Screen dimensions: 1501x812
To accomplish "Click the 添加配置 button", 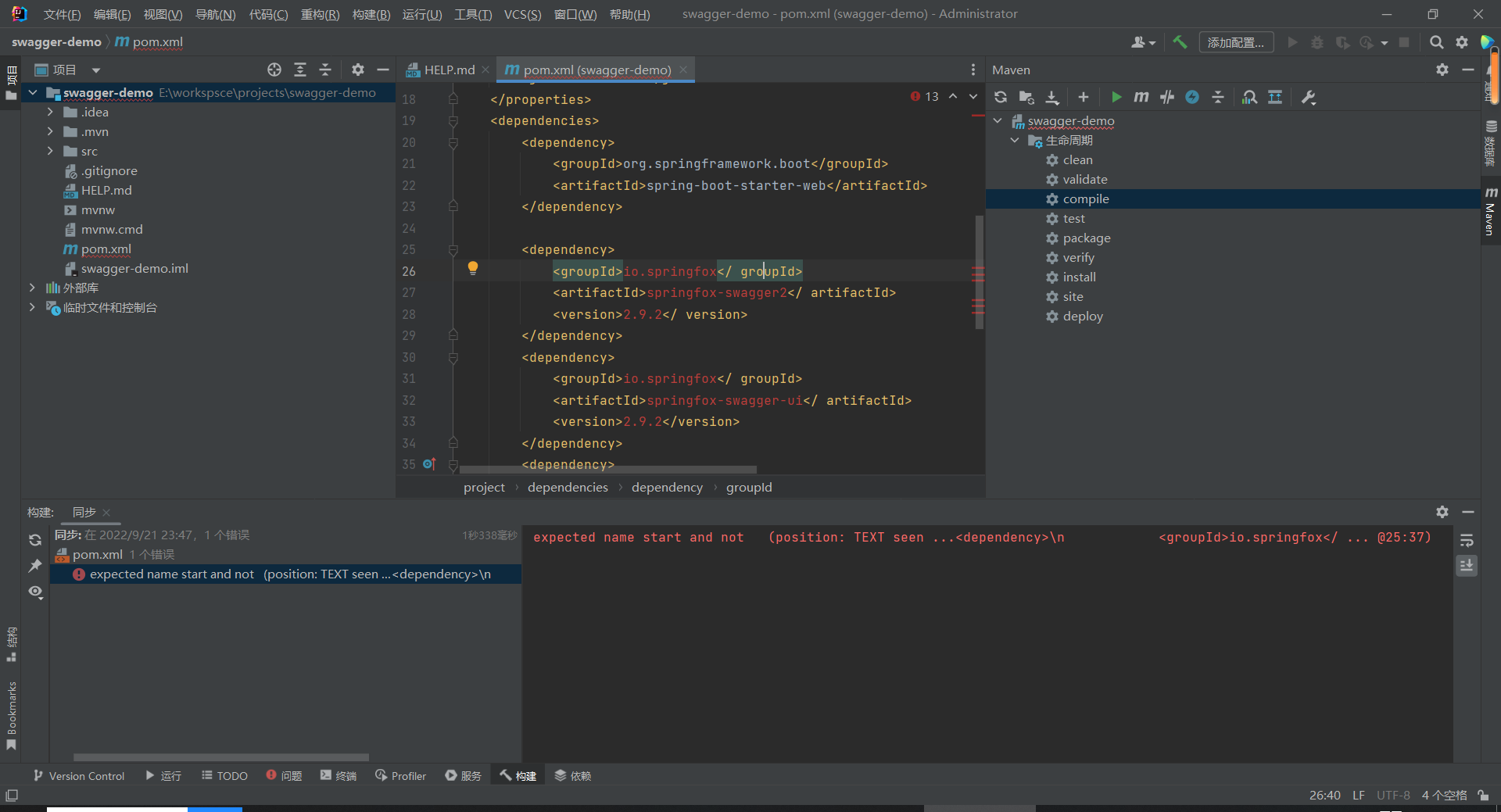I will point(1236,42).
